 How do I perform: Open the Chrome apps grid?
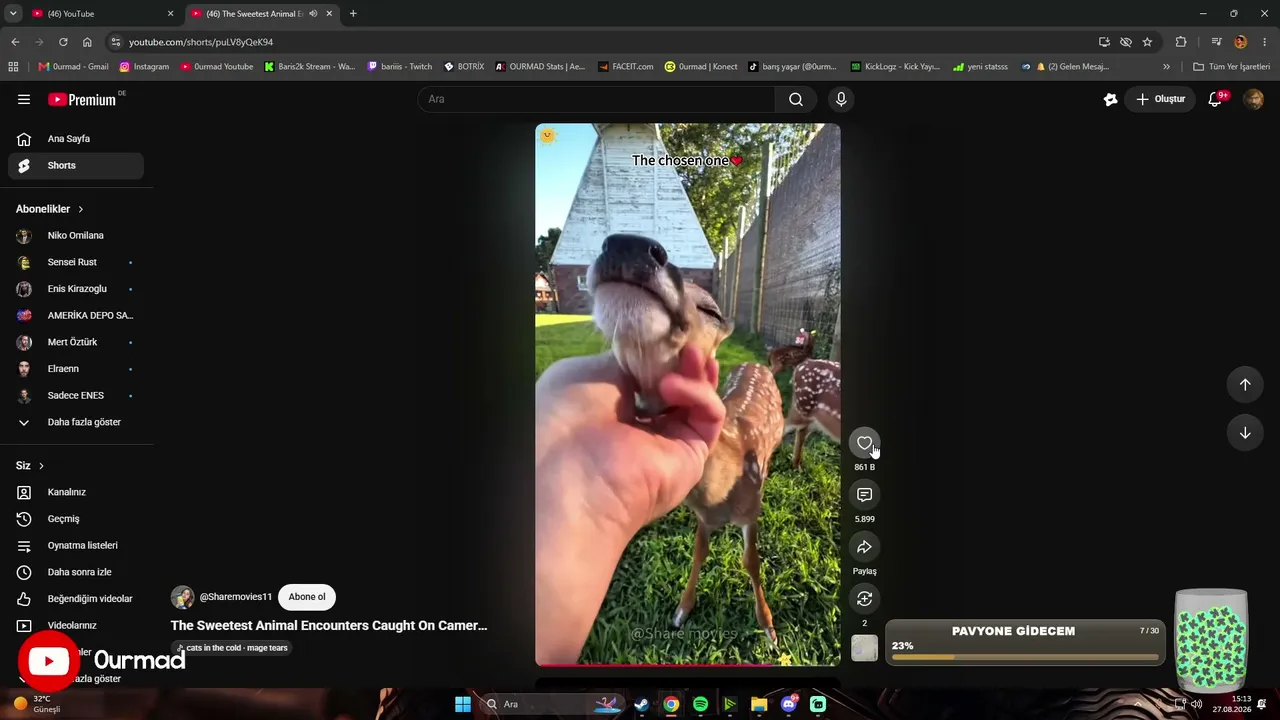(13, 67)
